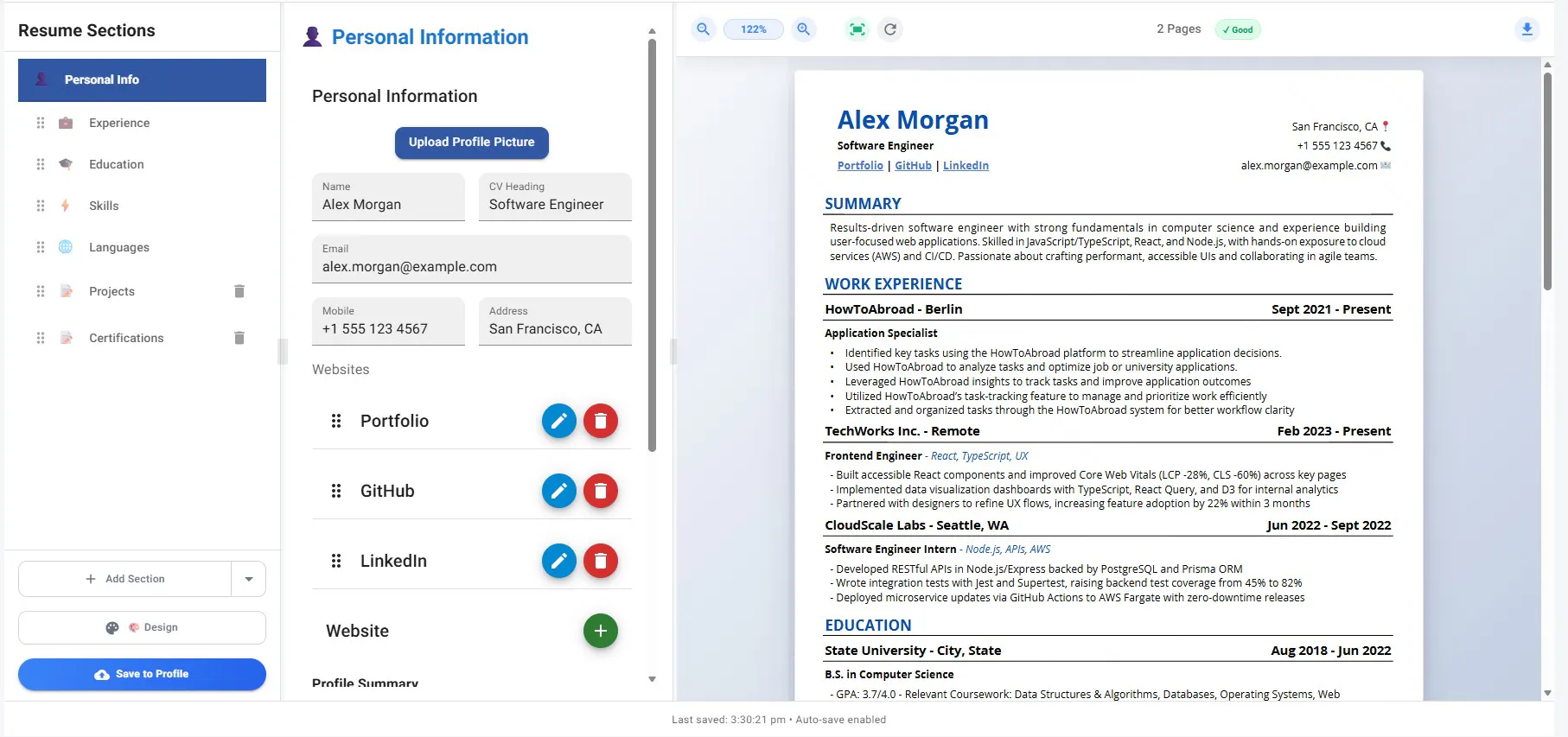Grab the Certifications section drag handle

click(x=41, y=338)
